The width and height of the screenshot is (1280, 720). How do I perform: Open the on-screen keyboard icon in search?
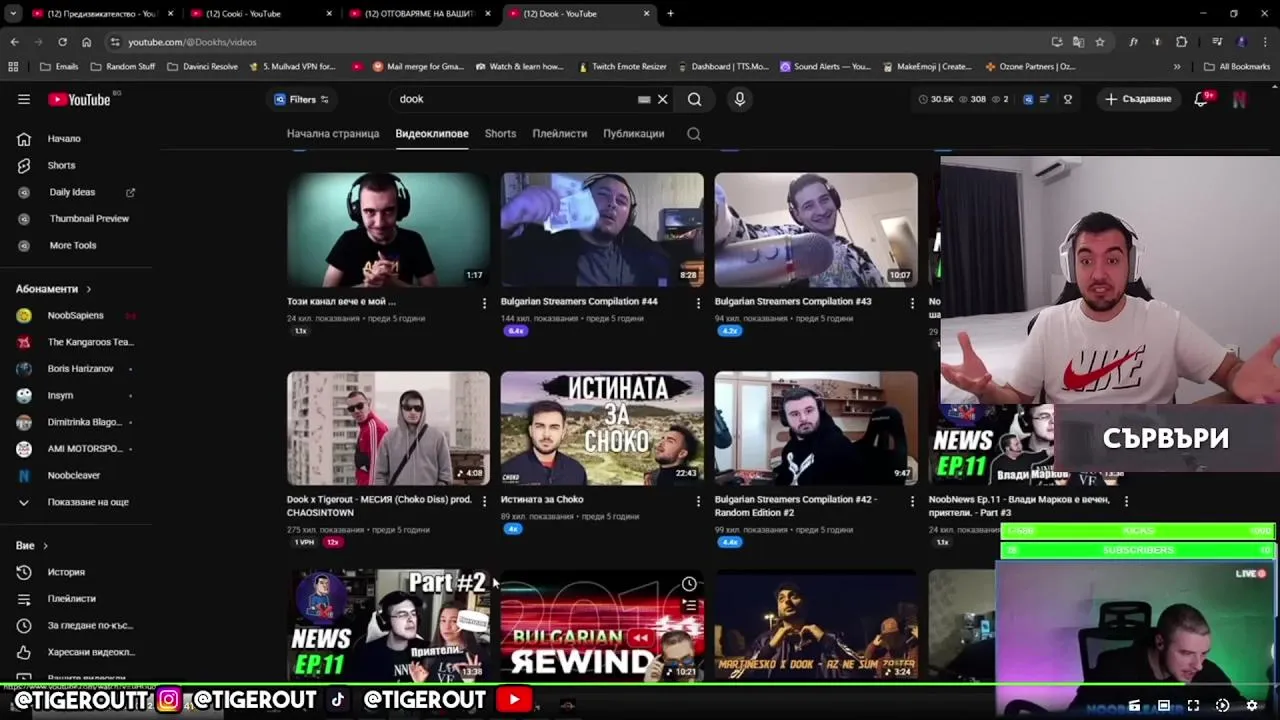click(x=644, y=99)
